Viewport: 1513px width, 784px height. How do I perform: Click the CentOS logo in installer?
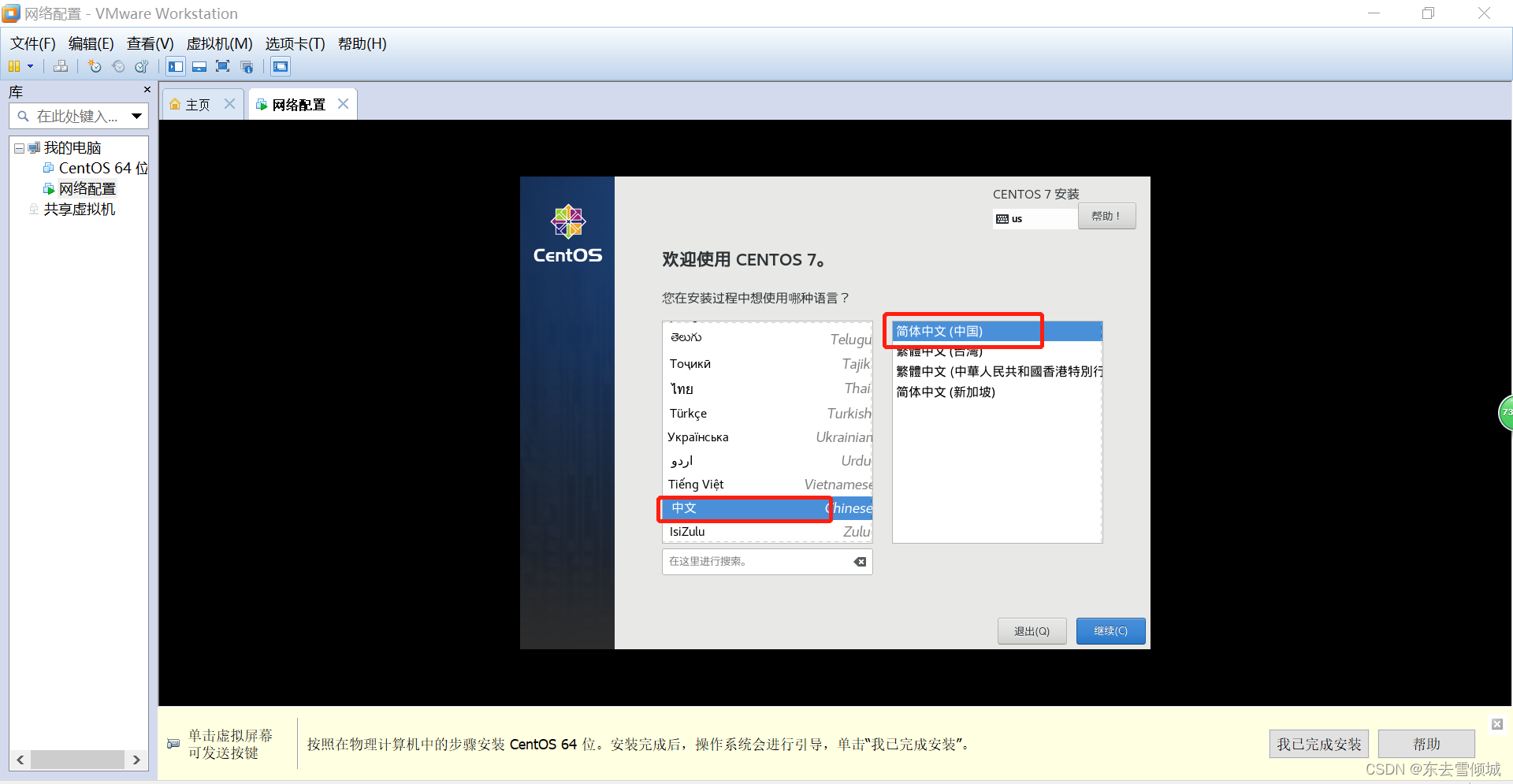point(567,234)
